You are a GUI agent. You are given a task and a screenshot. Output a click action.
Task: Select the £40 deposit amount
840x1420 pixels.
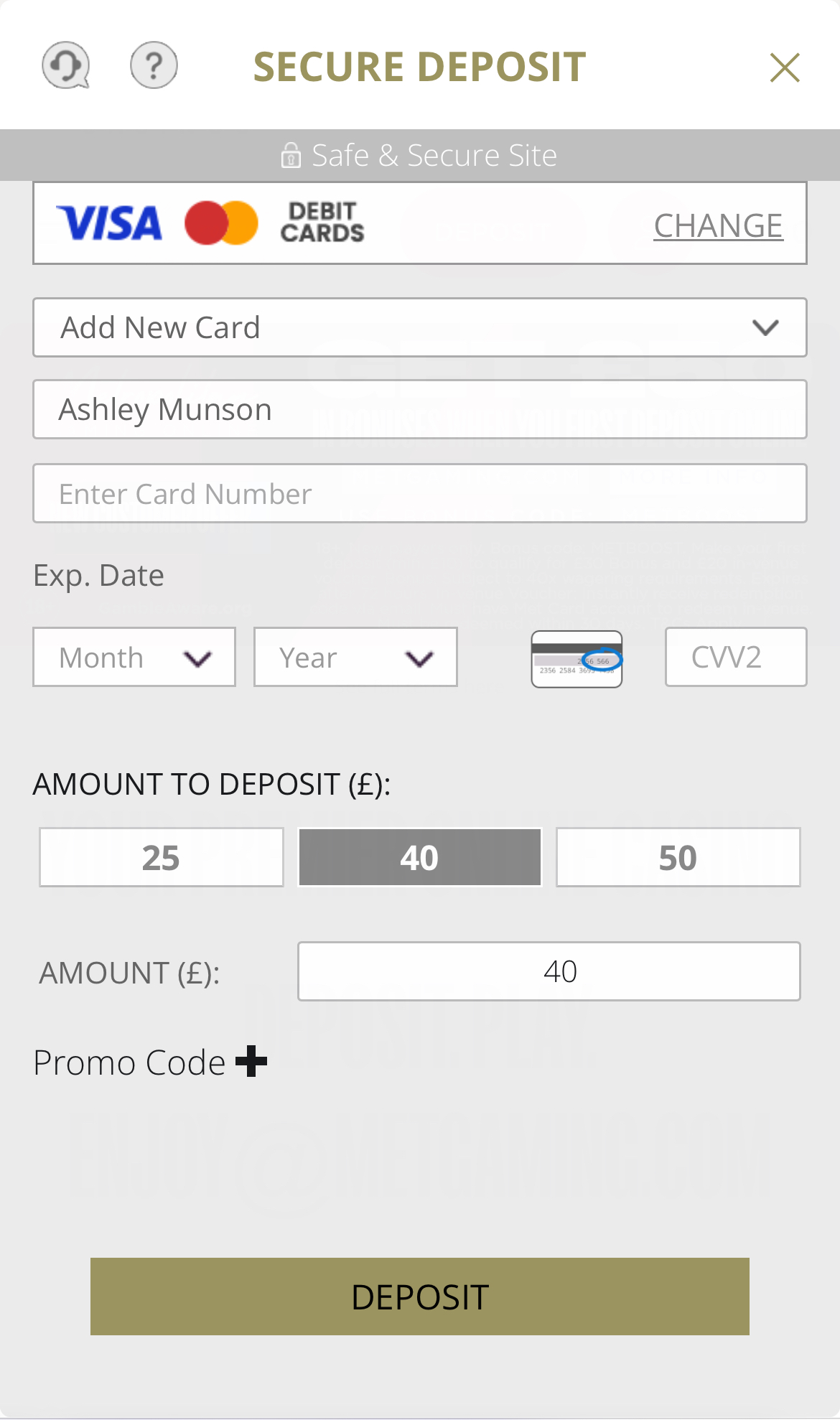click(x=419, y=856)
